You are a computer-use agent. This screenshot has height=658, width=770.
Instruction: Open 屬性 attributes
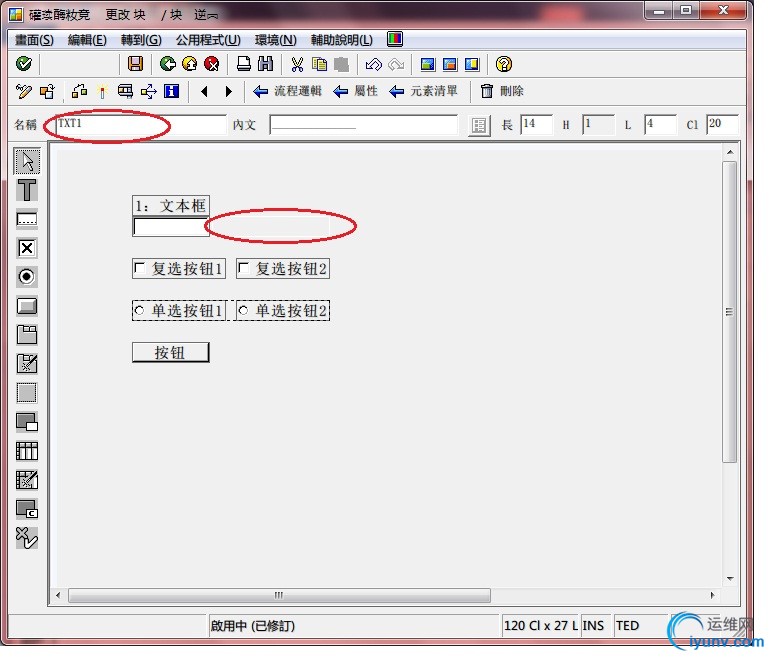pyautogui.click(x=356, y=91)
